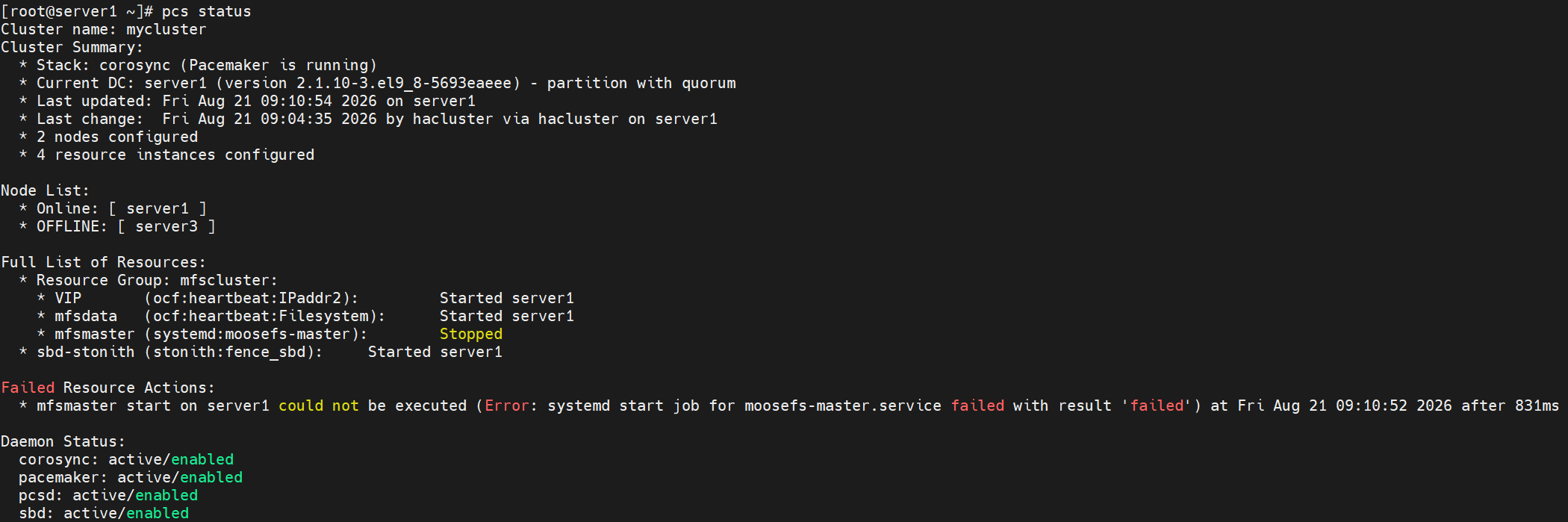This screenshot has width=1568, height=522.
Task: Click the 'ocf:heartbeat:IPaddr2' agent text
Action: [252, 299]
